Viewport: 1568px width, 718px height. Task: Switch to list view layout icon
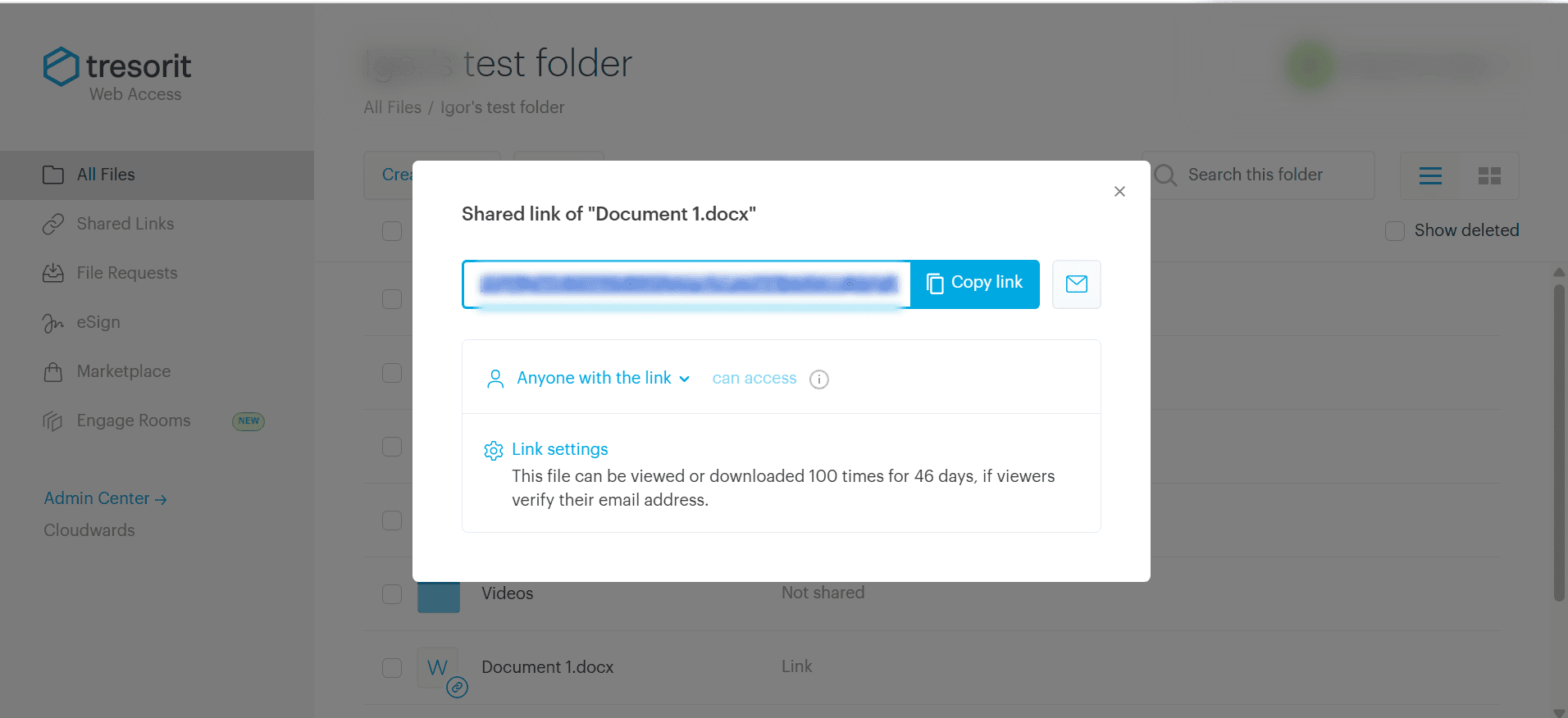(1430, 175)
